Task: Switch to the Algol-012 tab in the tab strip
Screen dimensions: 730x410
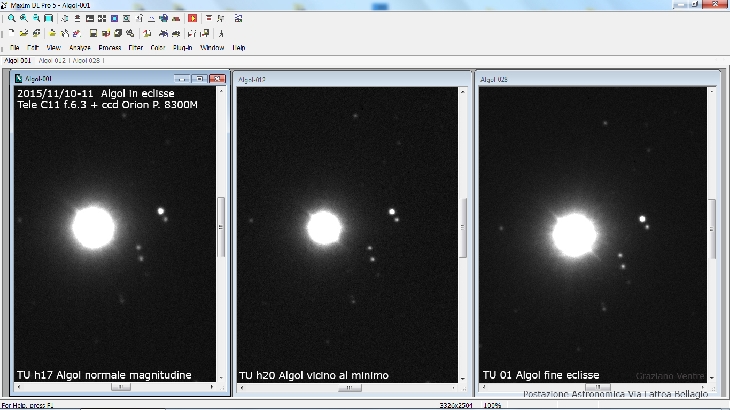Action: coord(51,62)
